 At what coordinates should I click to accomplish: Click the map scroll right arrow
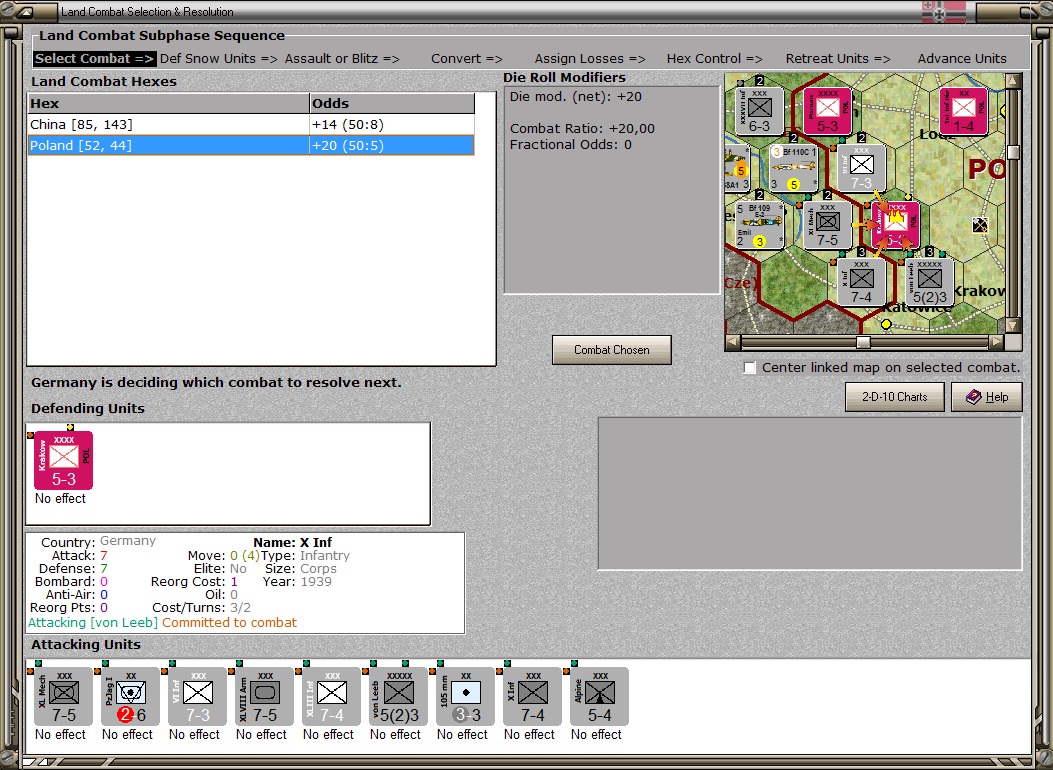[x=997, y=342]
